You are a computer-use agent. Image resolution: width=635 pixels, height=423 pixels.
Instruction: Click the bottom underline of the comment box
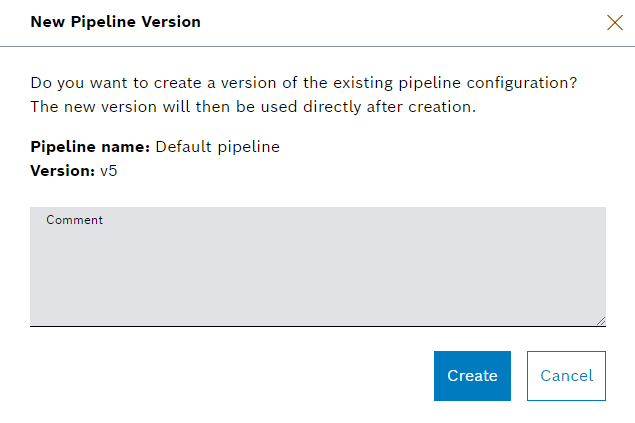tap(317, 325)
